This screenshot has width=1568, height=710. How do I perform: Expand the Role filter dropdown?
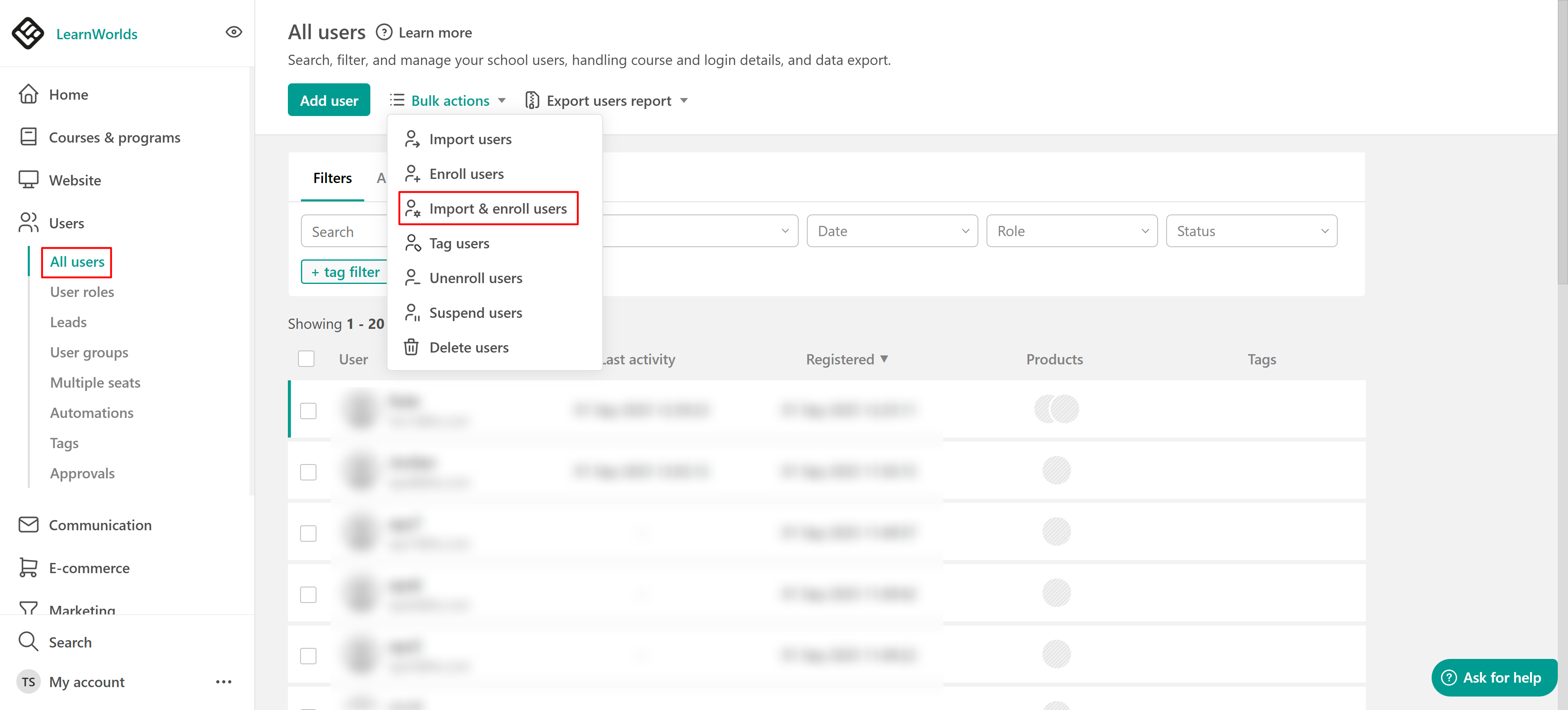(x=1071, y=231)
